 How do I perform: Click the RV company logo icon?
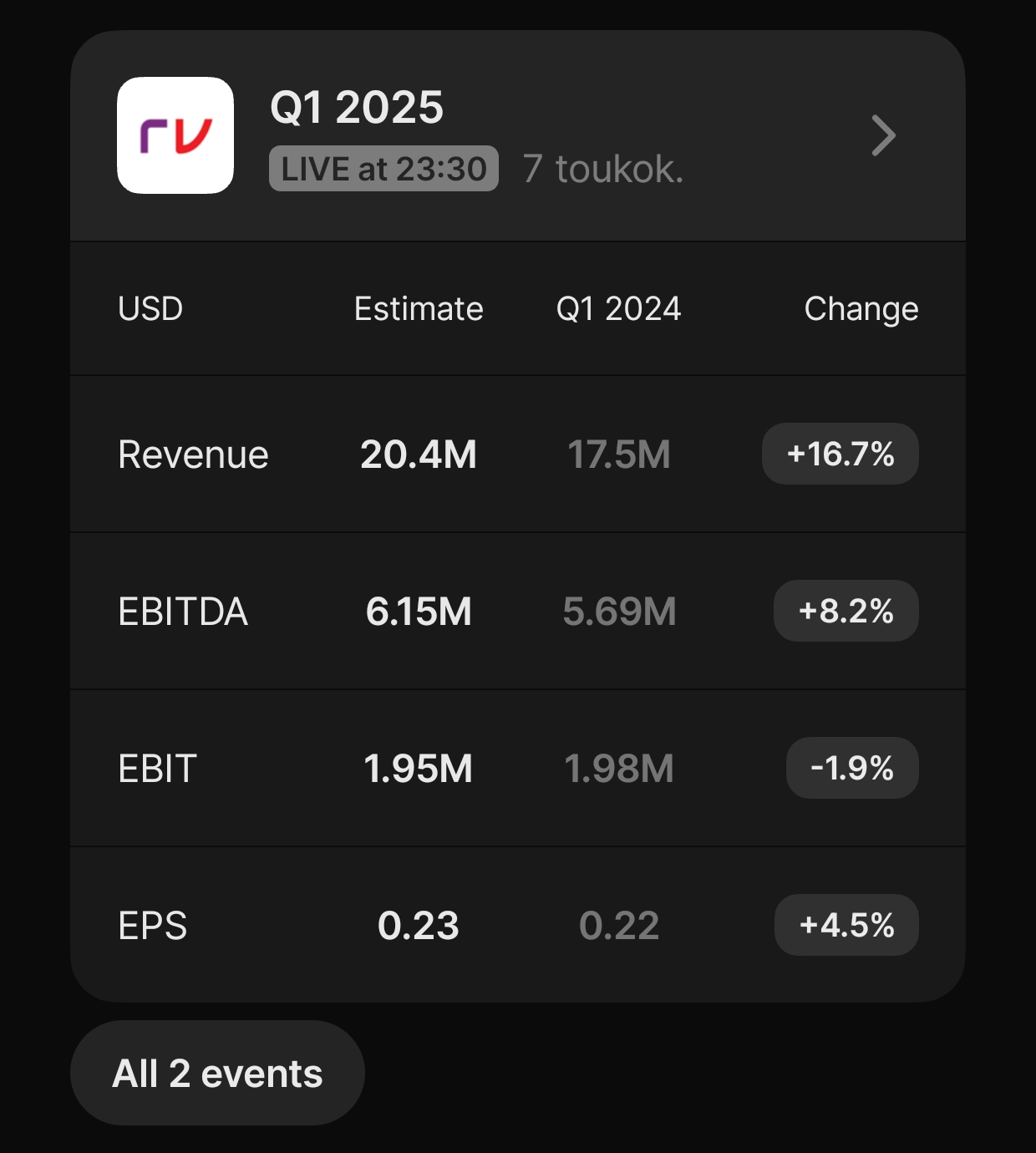click(175, 135)
